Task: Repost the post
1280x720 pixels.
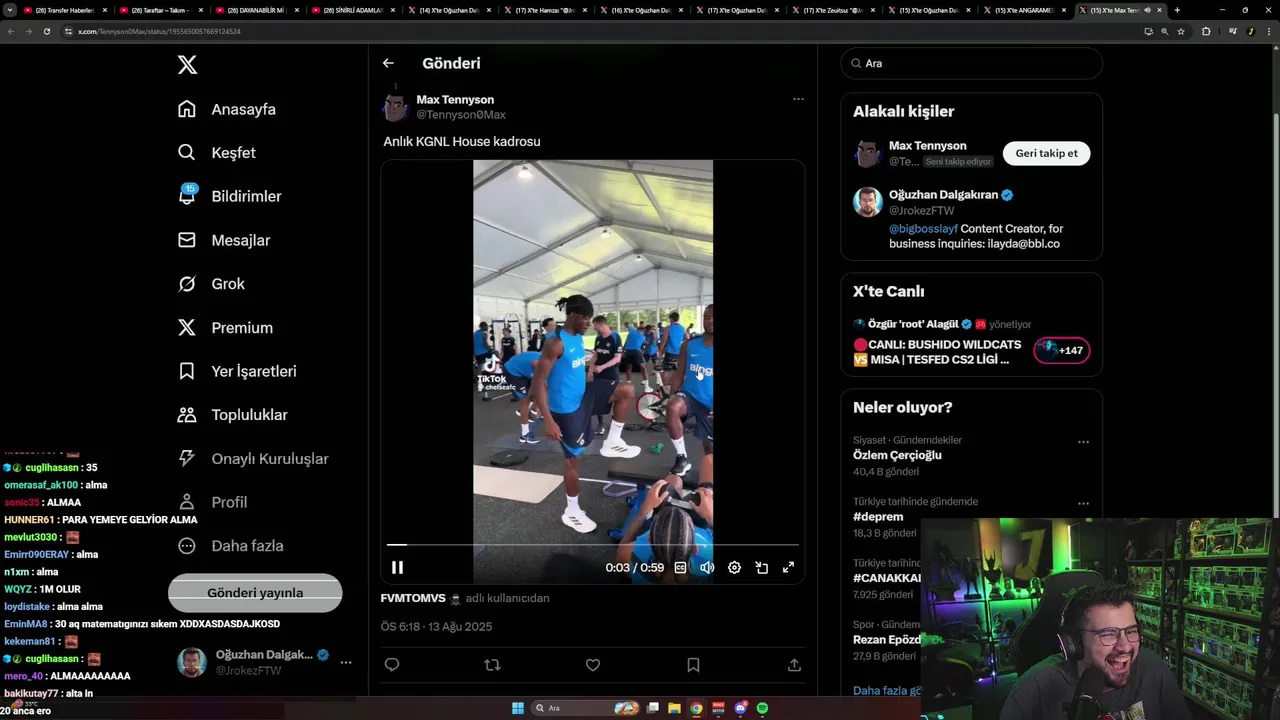Action: [x=492, y=664]
